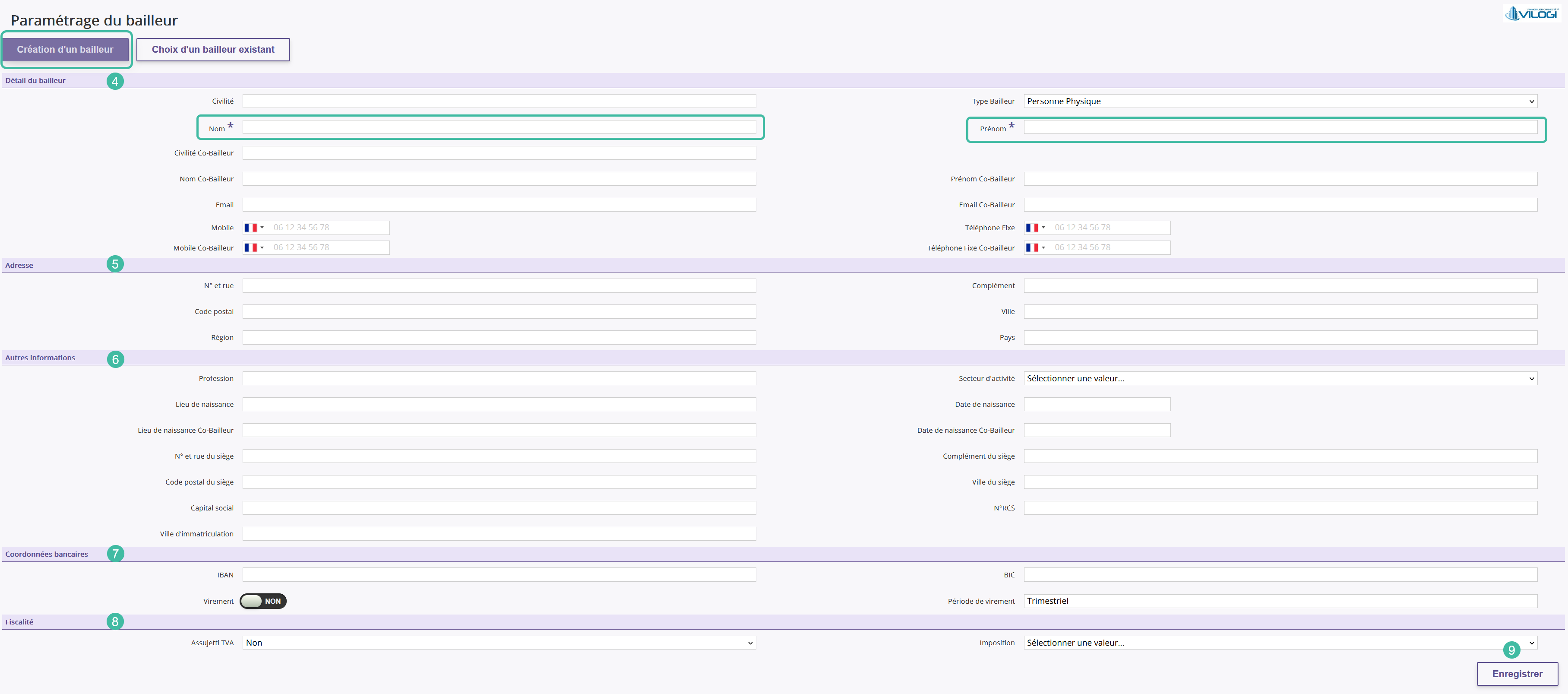This screenshot has height=694, width=1568.
Task: Focus the Email input field
Action: (499, 205)
